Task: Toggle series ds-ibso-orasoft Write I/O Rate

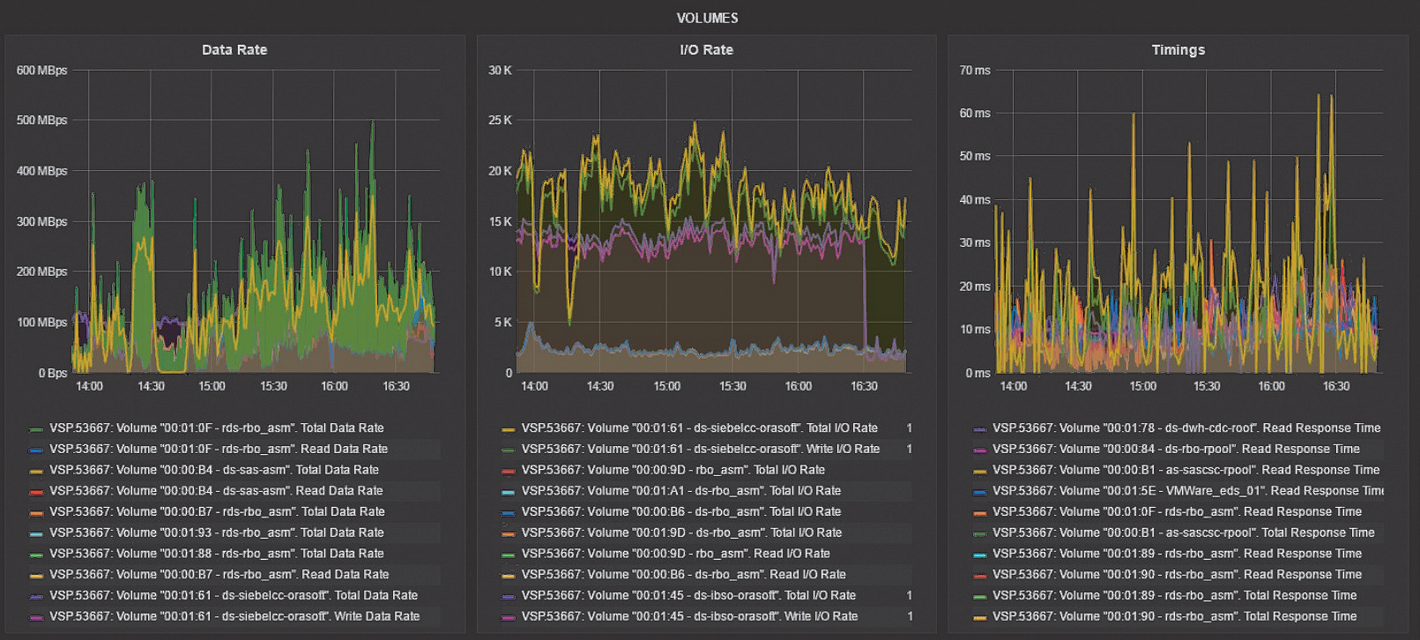Action: pyautogui.click(x=689, y=617)
